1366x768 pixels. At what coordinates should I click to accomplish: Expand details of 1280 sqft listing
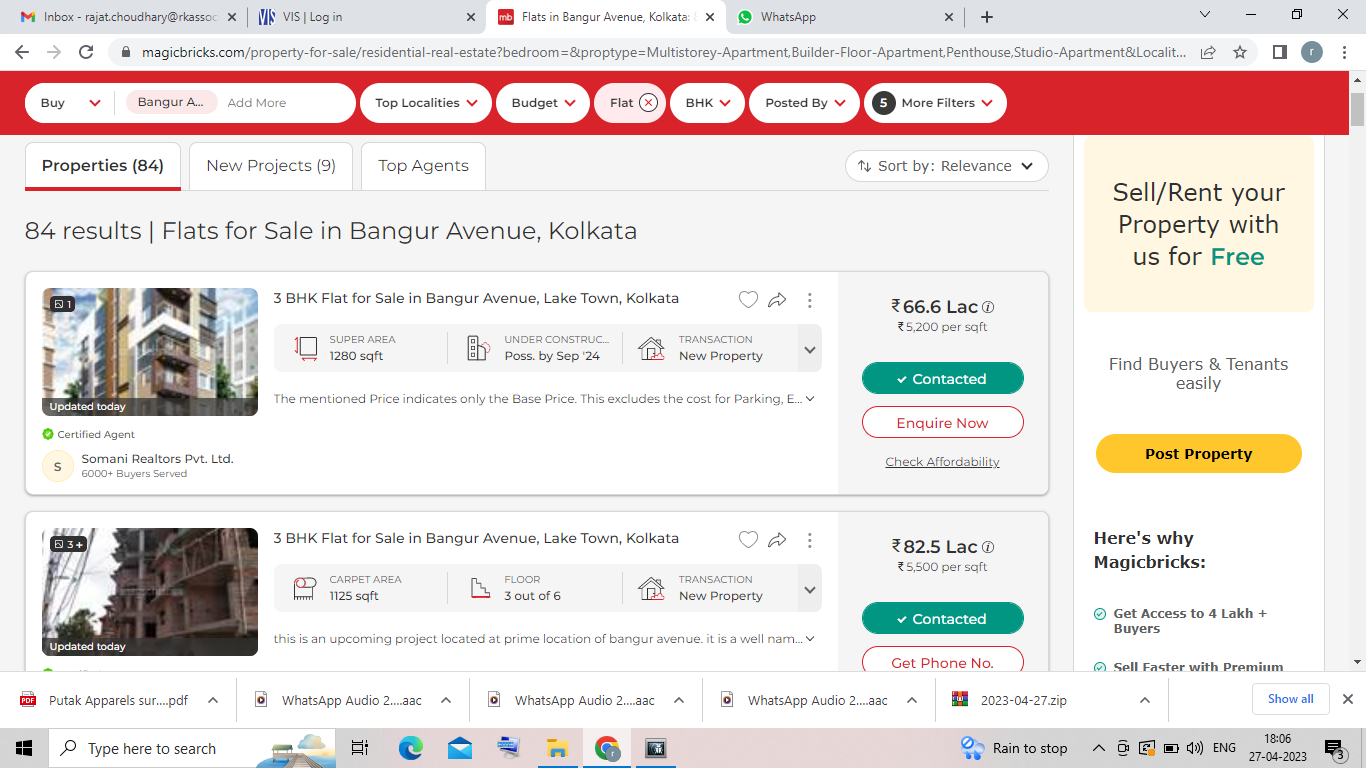point(810,350)
